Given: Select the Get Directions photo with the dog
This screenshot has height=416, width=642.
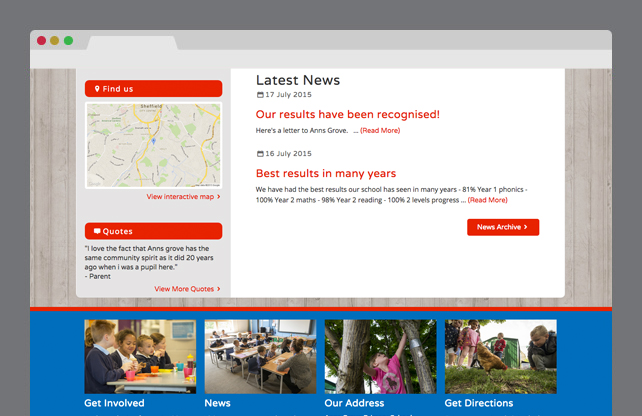Looking at the screenshot, I should [500, 356].
